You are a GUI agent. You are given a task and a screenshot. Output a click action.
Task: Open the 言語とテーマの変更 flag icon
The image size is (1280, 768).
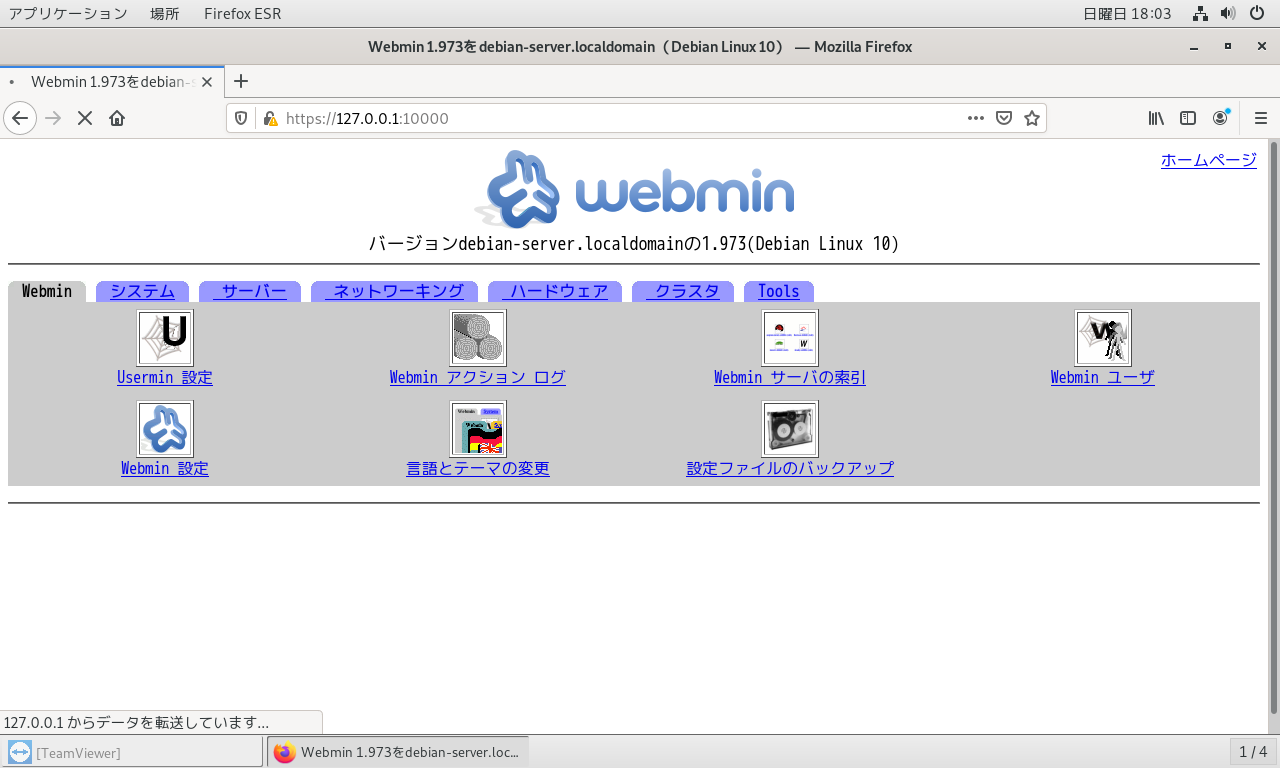pyautogui.click(x=478, y=429)
